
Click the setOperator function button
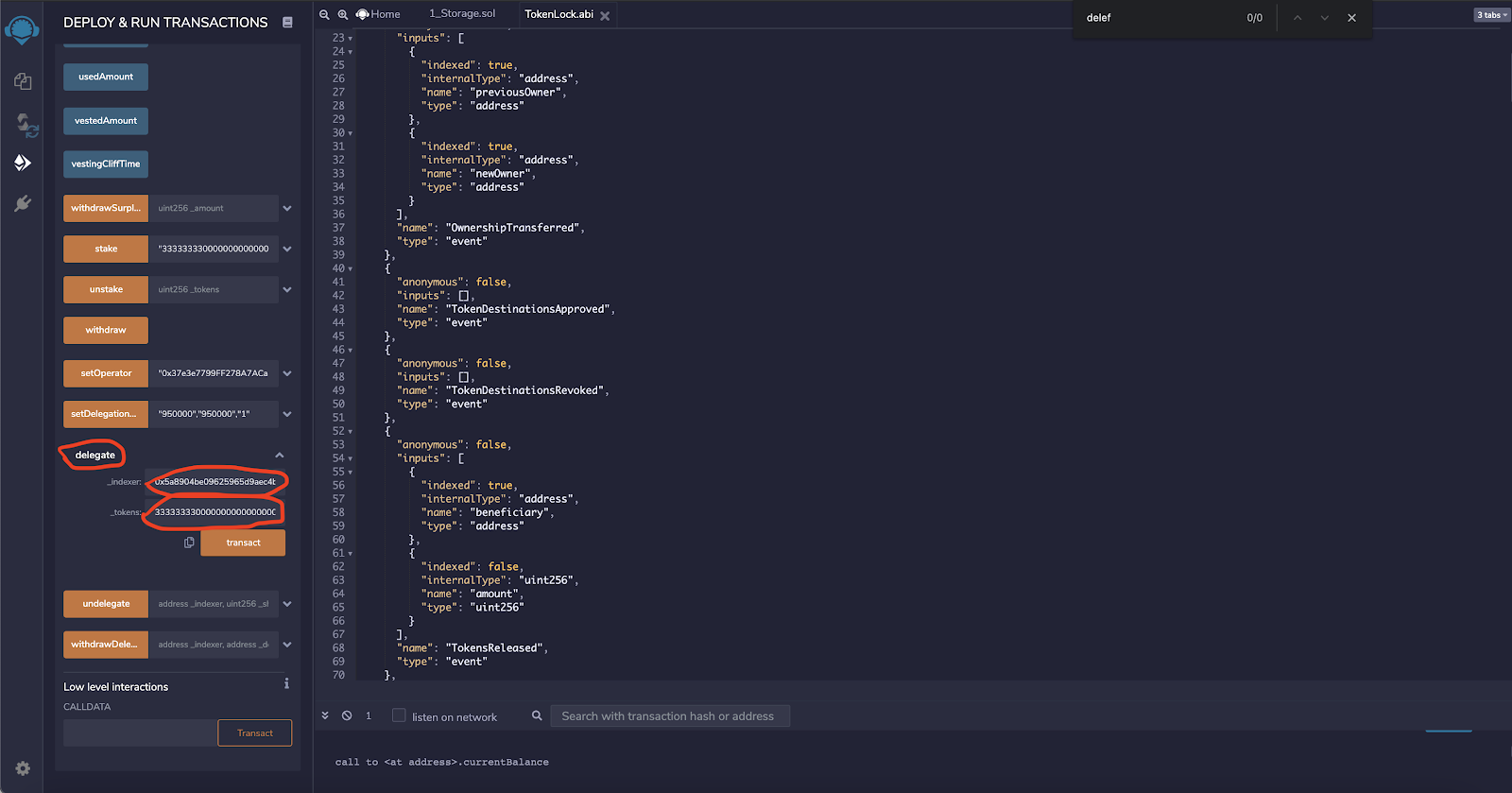click(106, 373)
